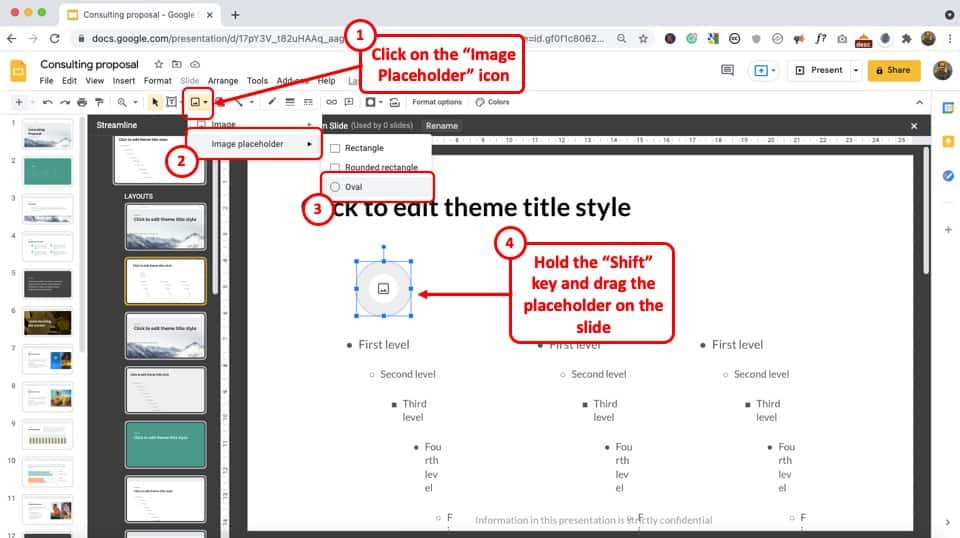The image size is (960, 538).
Task: Close the theme editor with X
Action: coord(914,126)
